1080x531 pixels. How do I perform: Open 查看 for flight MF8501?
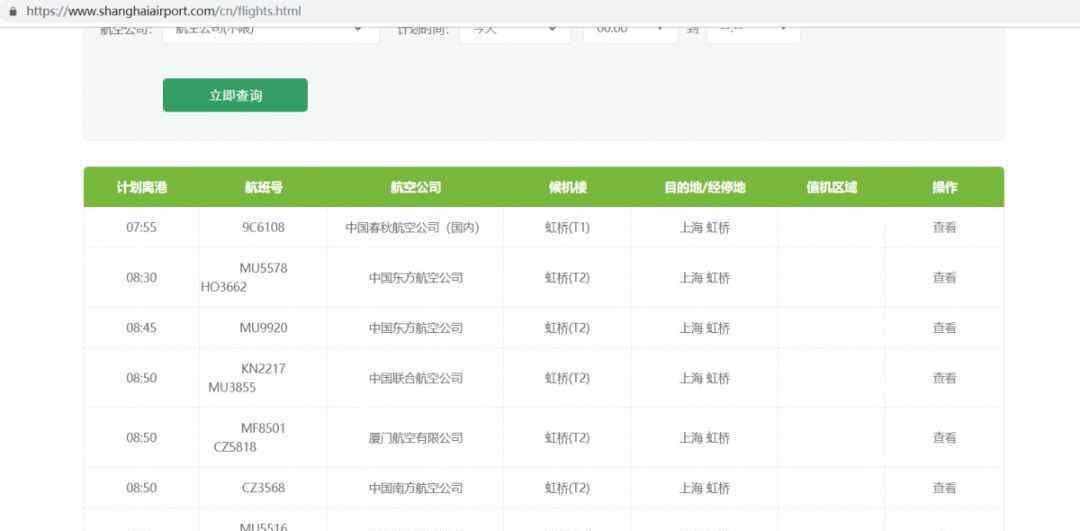coord(944,437)
